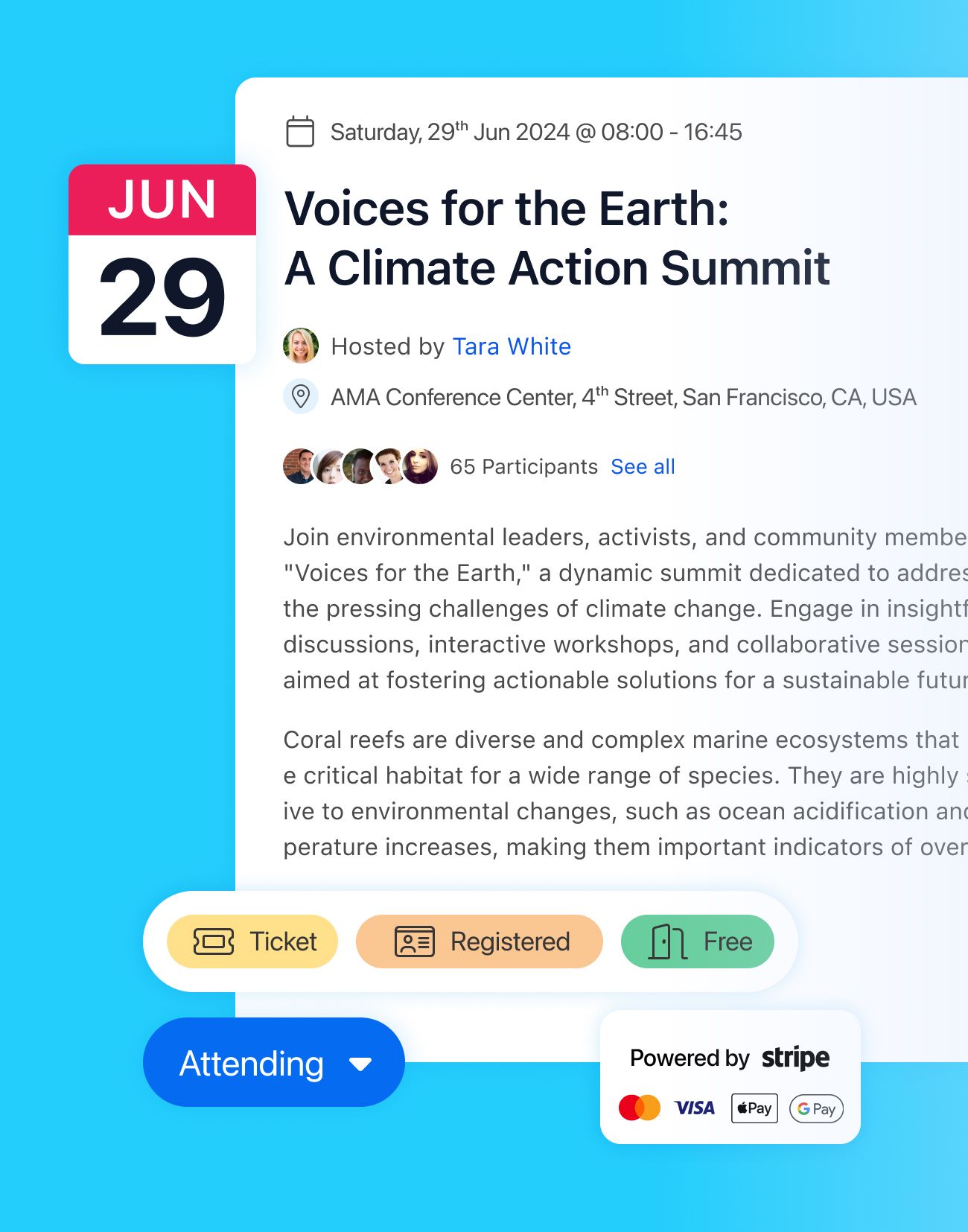Click the ticket icon in the yellow badge
This screenshot has width=968, height=1232.
tap(214, 942)
